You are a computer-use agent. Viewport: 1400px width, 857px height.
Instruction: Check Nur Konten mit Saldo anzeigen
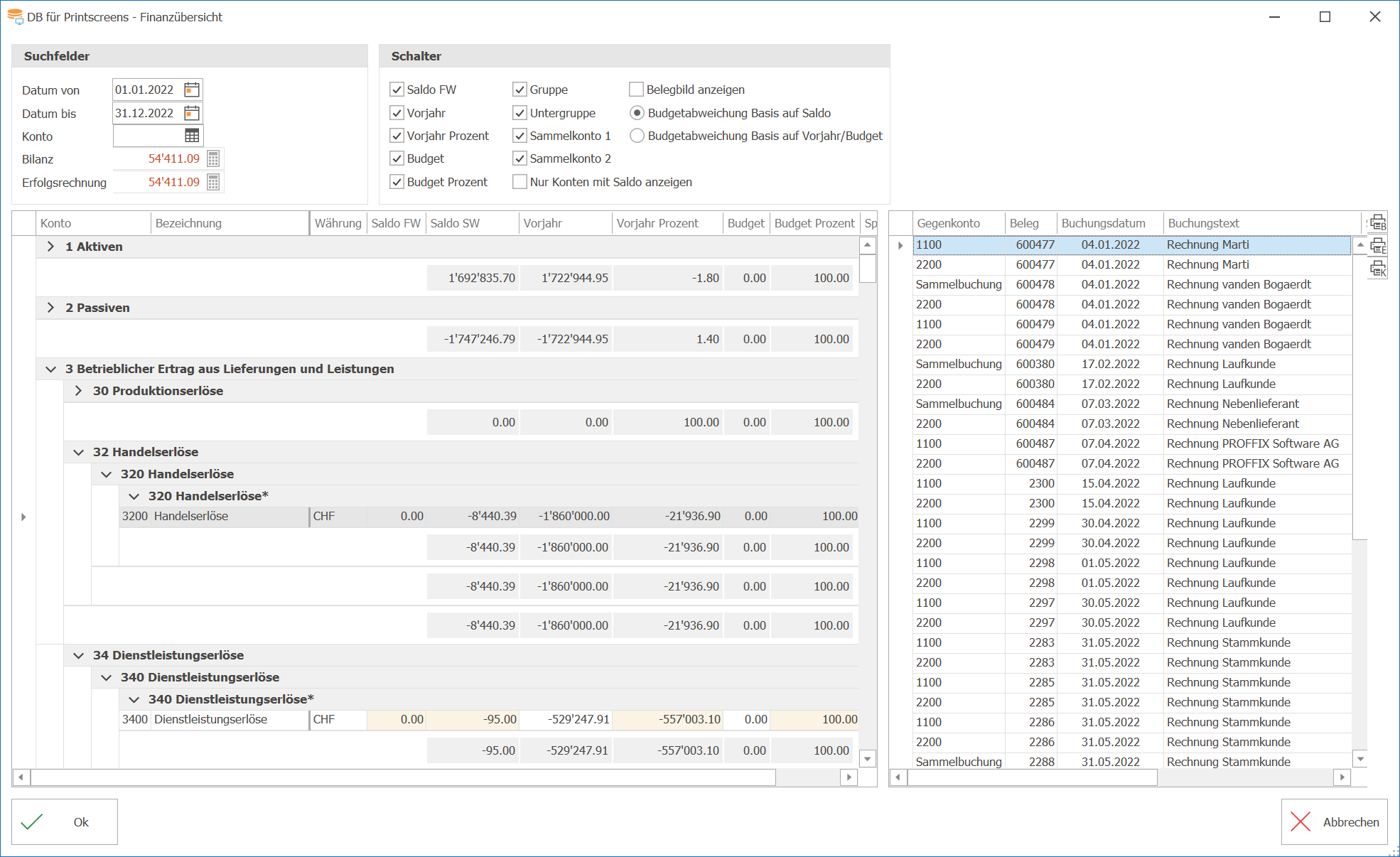(x=519, y=182)
